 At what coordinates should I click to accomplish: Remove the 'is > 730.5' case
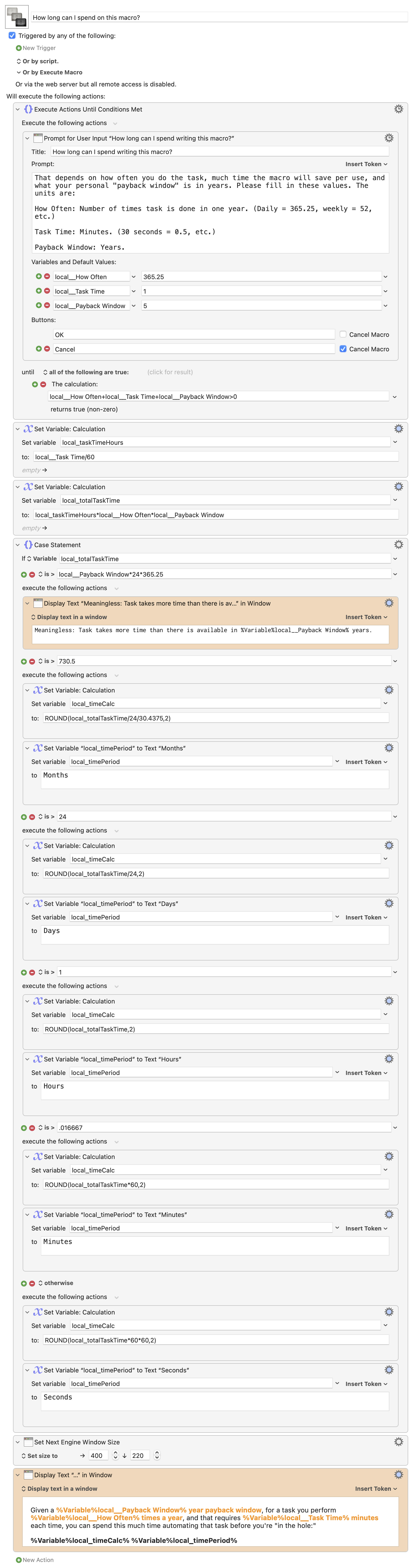click(32, 661)
